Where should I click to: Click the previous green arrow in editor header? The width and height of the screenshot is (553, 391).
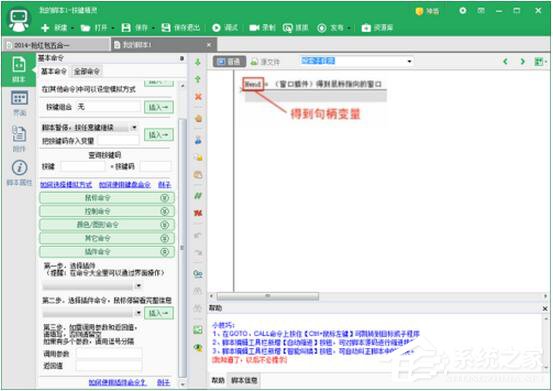(x=505, y=62)
